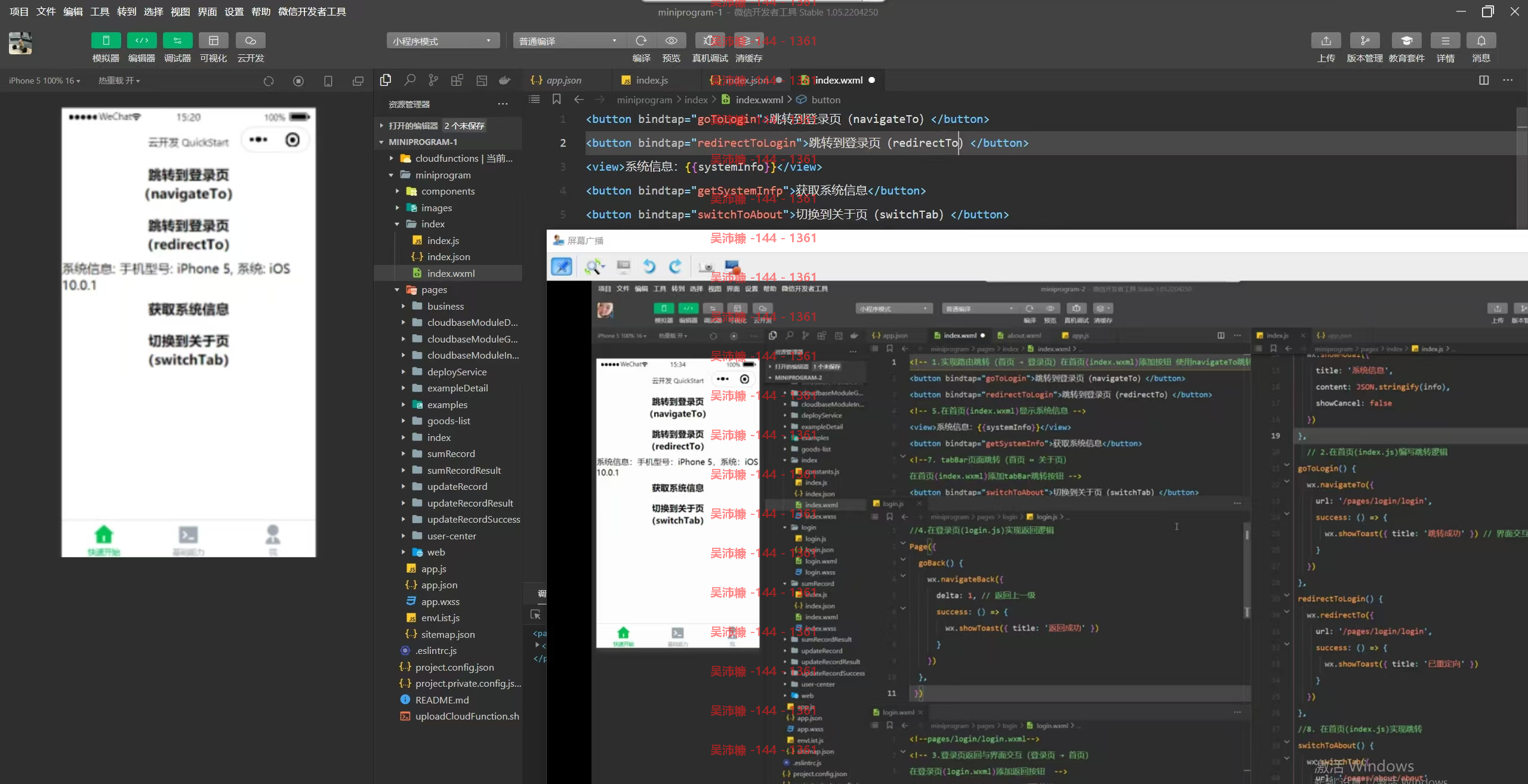This screenshot has height=784, width=1528.
Task: Open the Extensions blocks icon in sidebar
Action: tap(457, 80)
